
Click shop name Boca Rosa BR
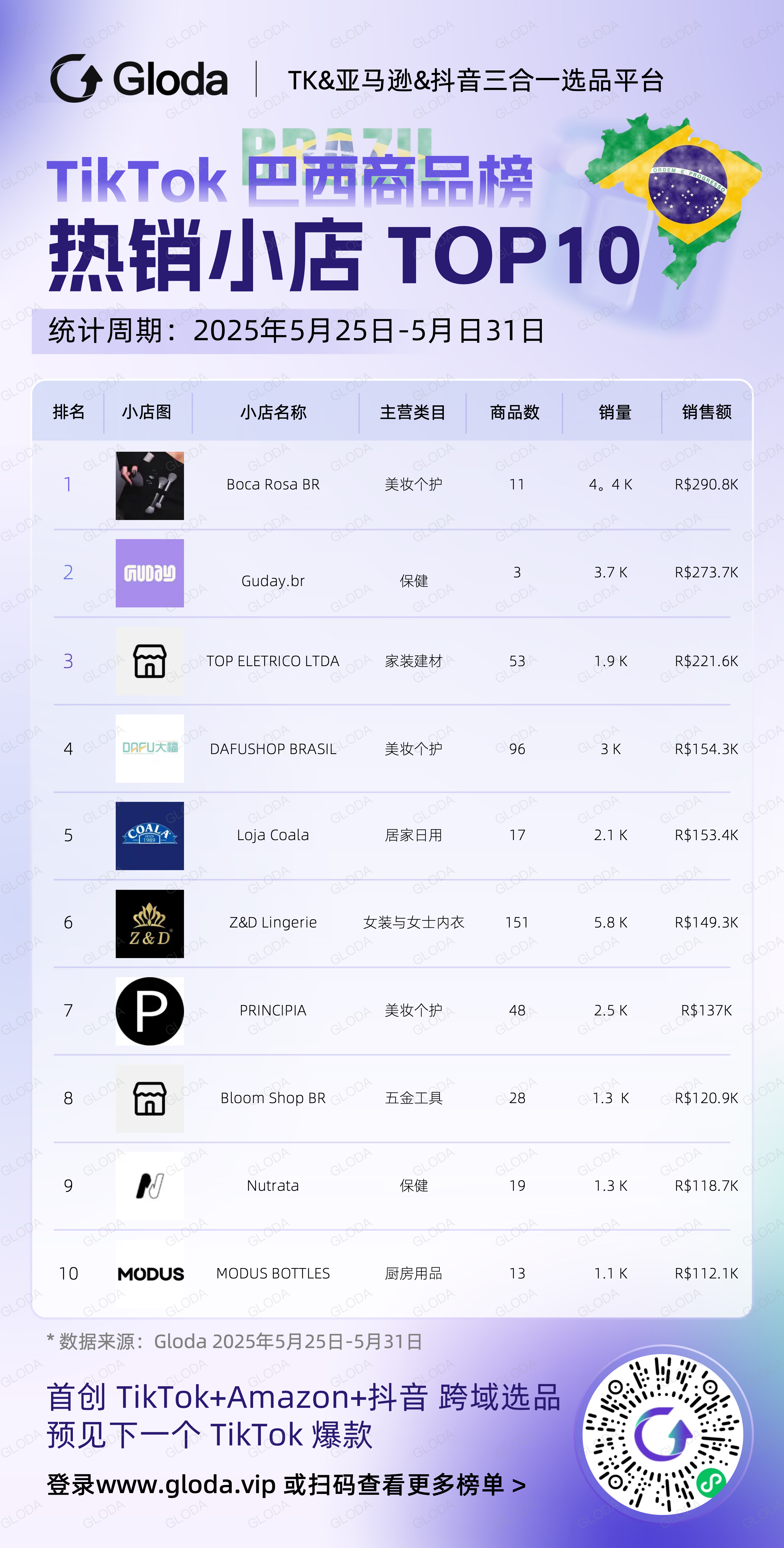click(273, 484)
